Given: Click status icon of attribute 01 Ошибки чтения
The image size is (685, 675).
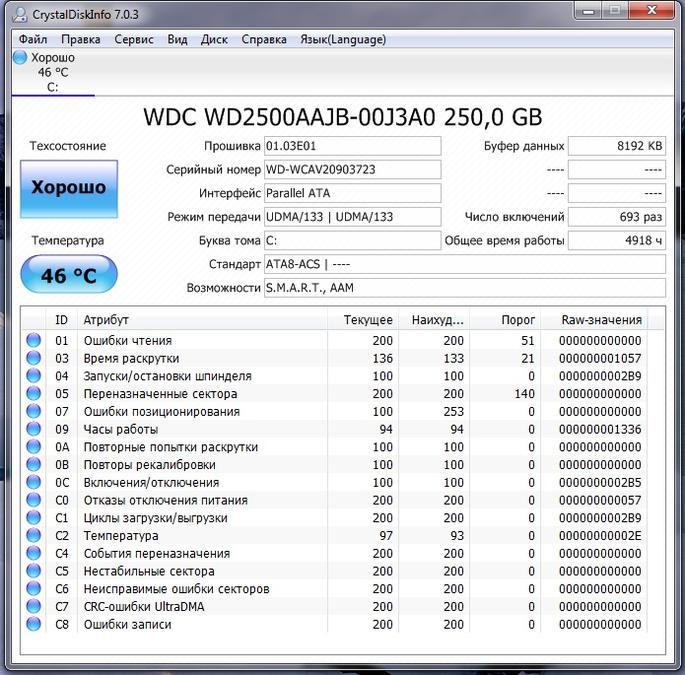Looking at the screenshot, I should click(34, 340).
